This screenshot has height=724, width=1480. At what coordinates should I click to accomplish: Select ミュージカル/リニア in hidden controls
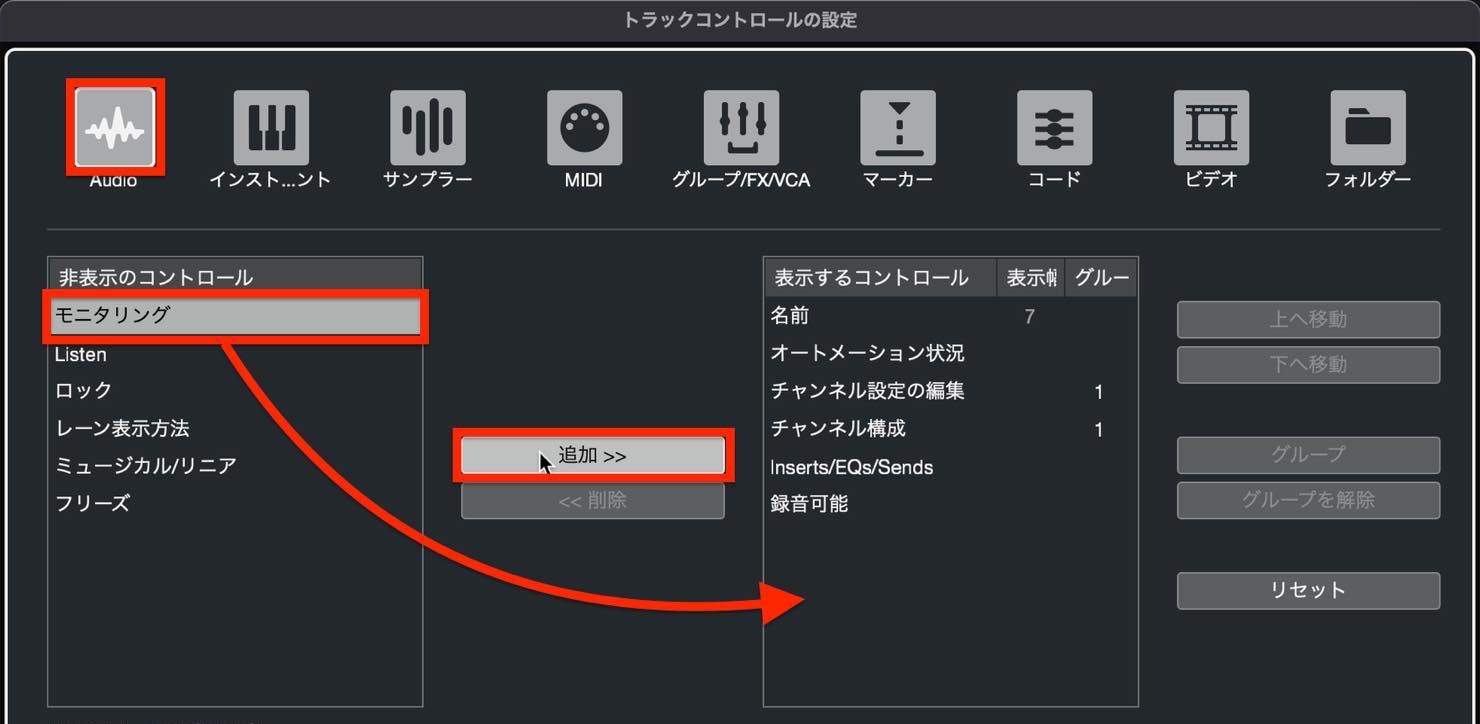(236, 466)
